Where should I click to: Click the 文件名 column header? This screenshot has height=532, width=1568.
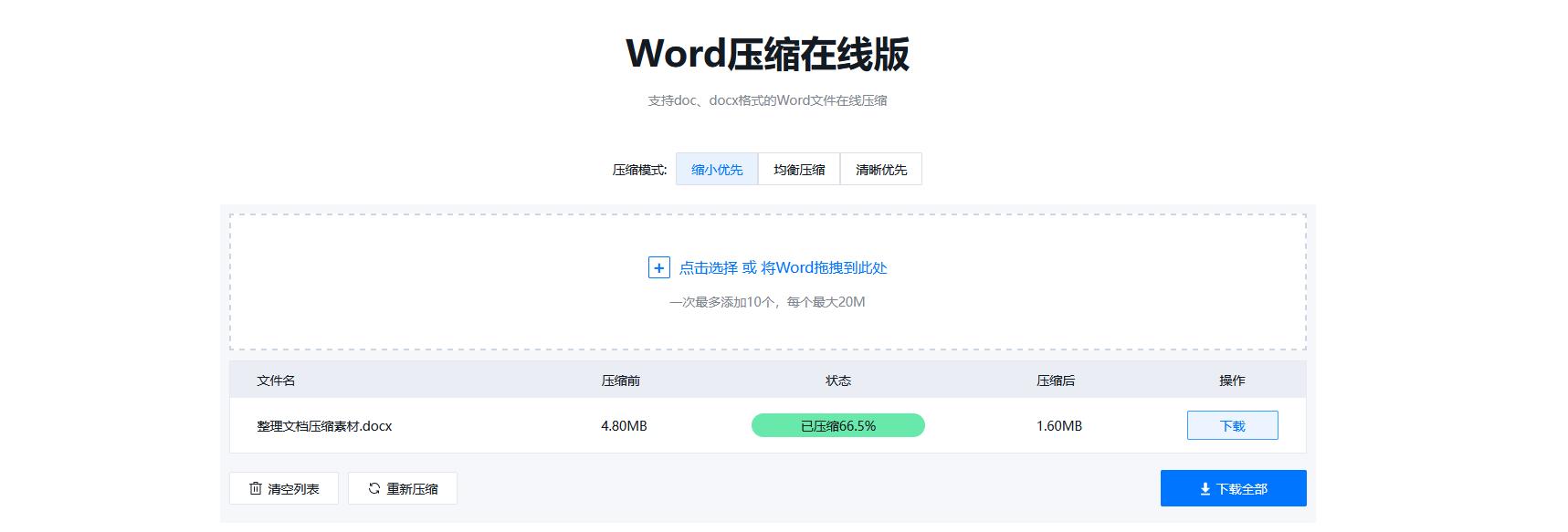[276, 381]
